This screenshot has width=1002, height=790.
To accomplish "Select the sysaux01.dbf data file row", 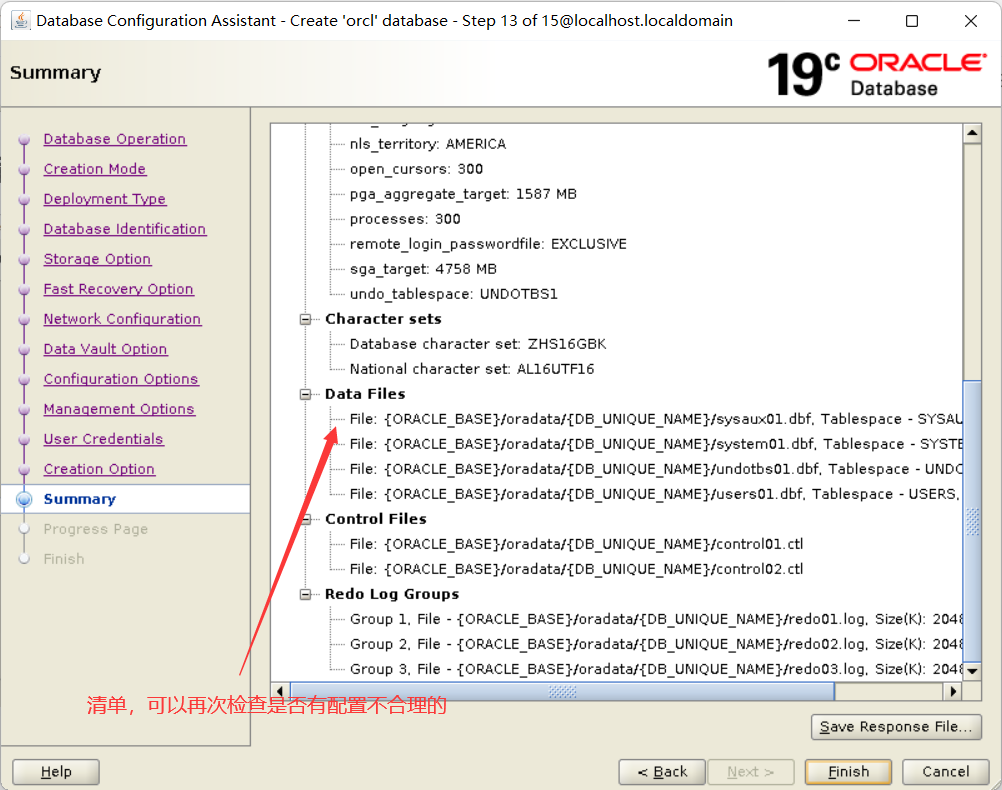I will tap(656, 419).
